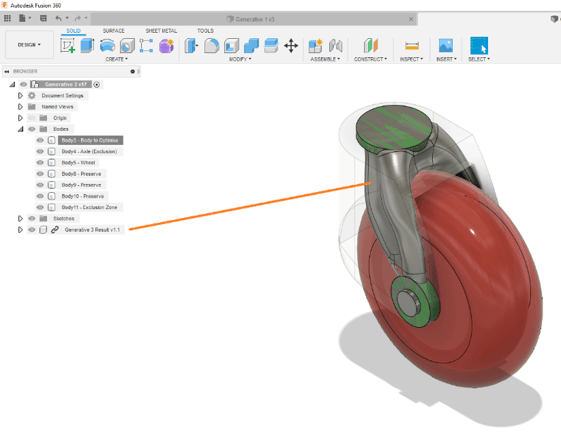Collapse the Generative 3 v17 root node
The image size is (561, 436).
tap(13, 84)
